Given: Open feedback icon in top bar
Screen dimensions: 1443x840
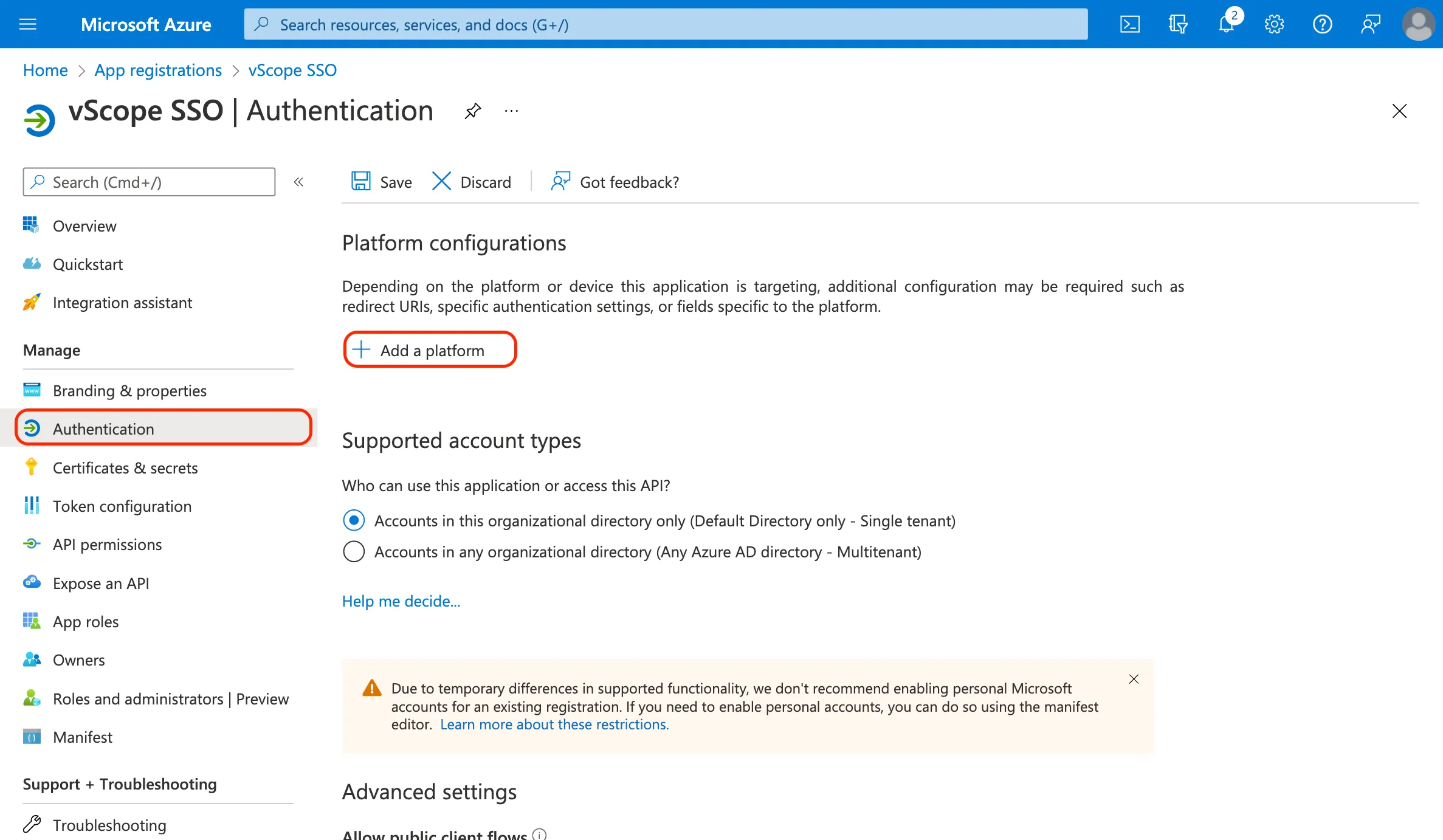Looking at the screenshot, I should pyautogui.click(x=1370, y=24).
